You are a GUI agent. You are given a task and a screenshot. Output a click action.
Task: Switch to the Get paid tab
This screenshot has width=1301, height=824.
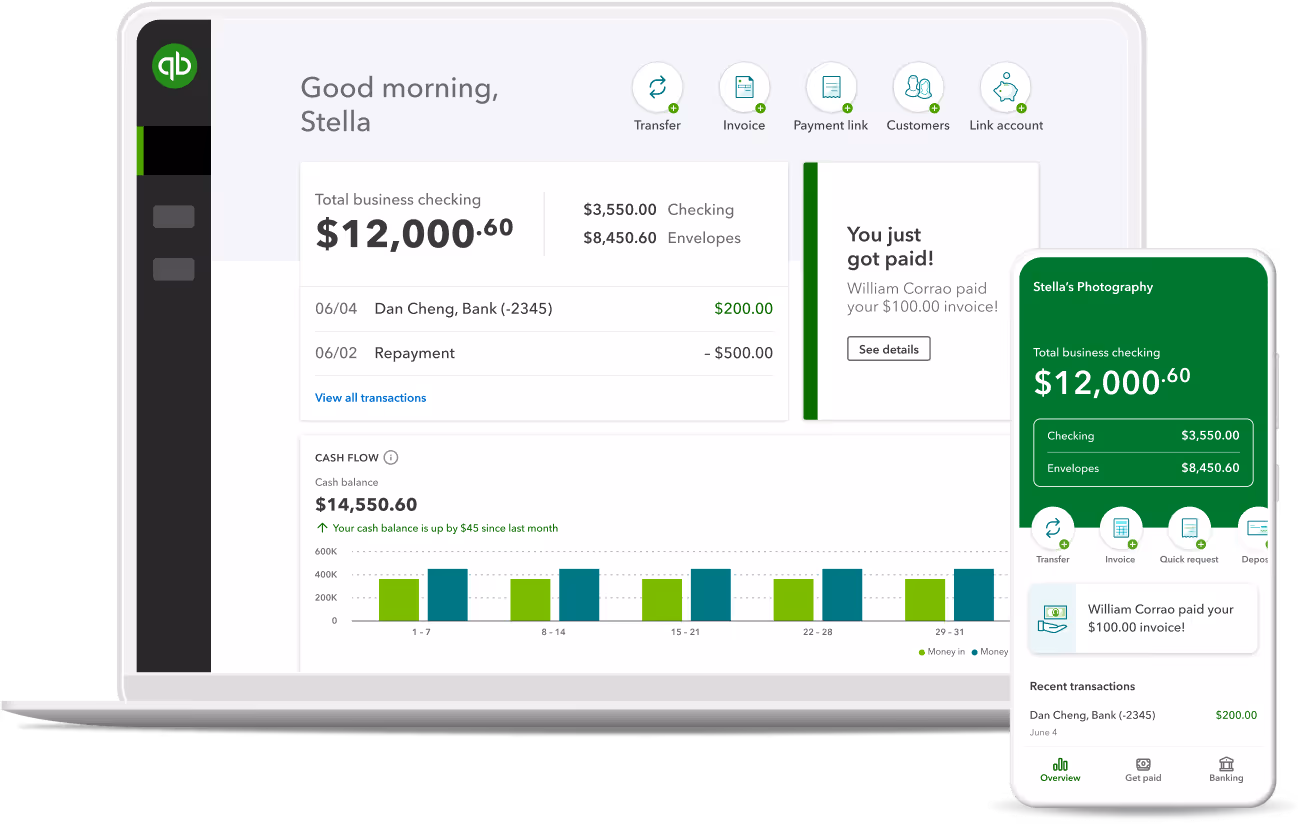click(1142, 770)
